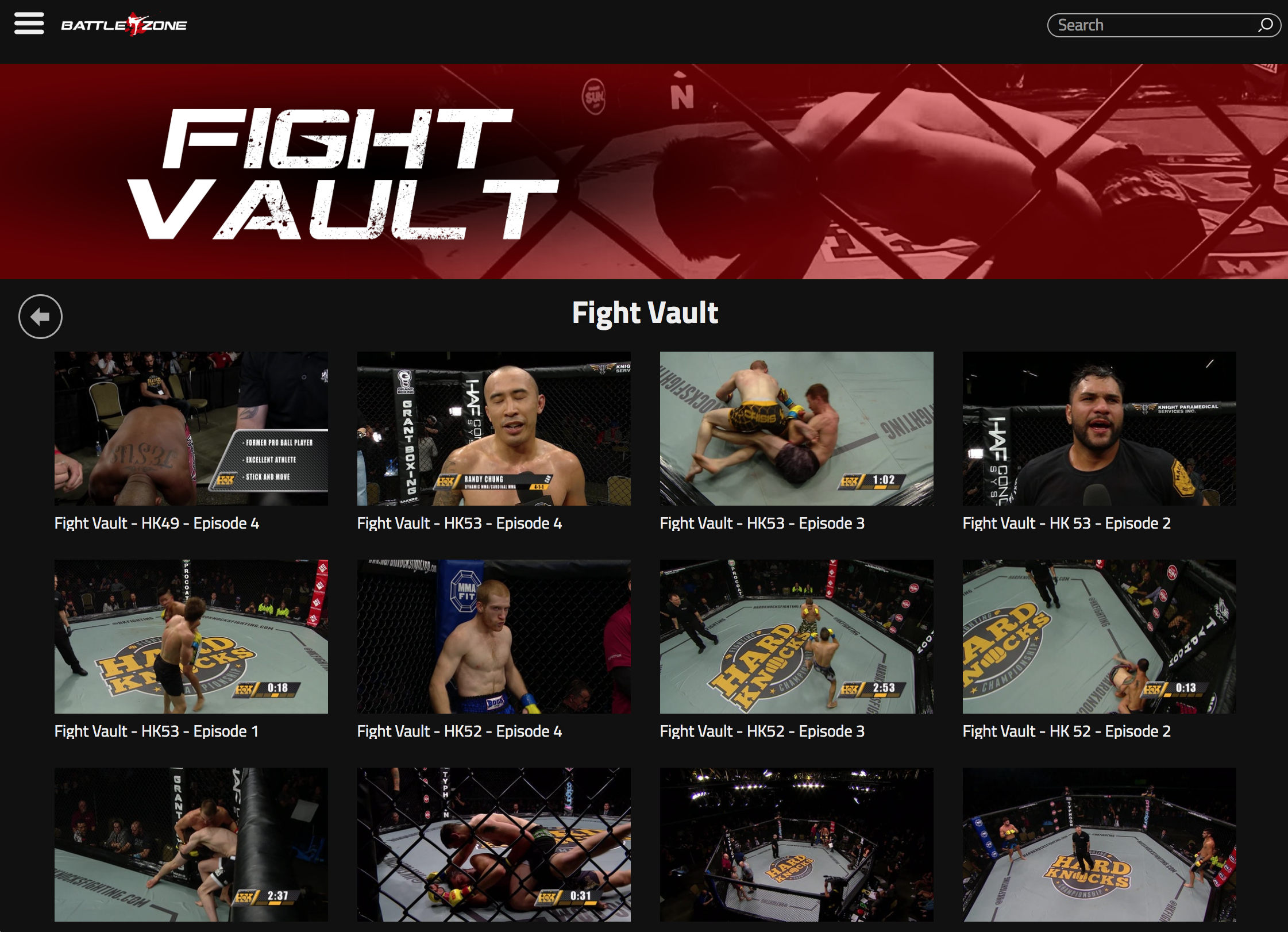
Task: Open HK53 Episode 4 thumbnail with Randy Chung
Action: [494, 429]
